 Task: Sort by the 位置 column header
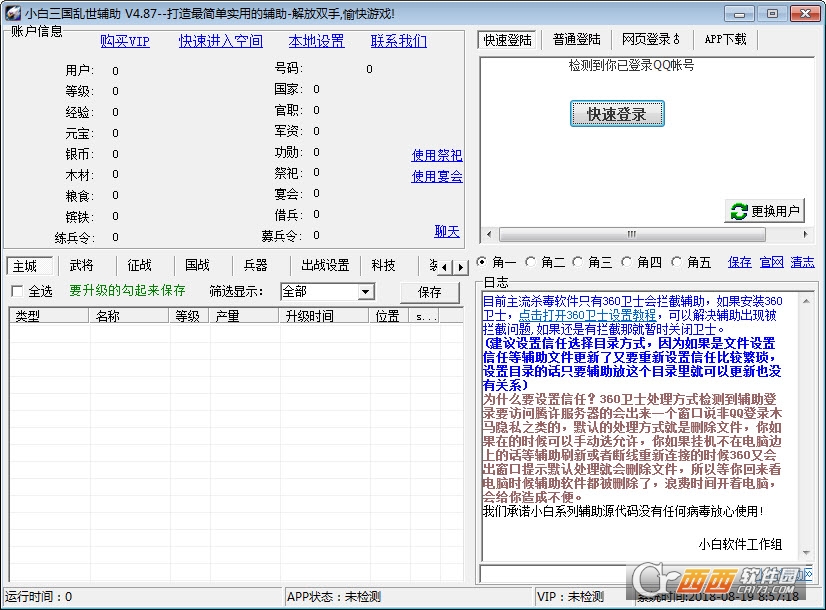[x=389, y=316]
